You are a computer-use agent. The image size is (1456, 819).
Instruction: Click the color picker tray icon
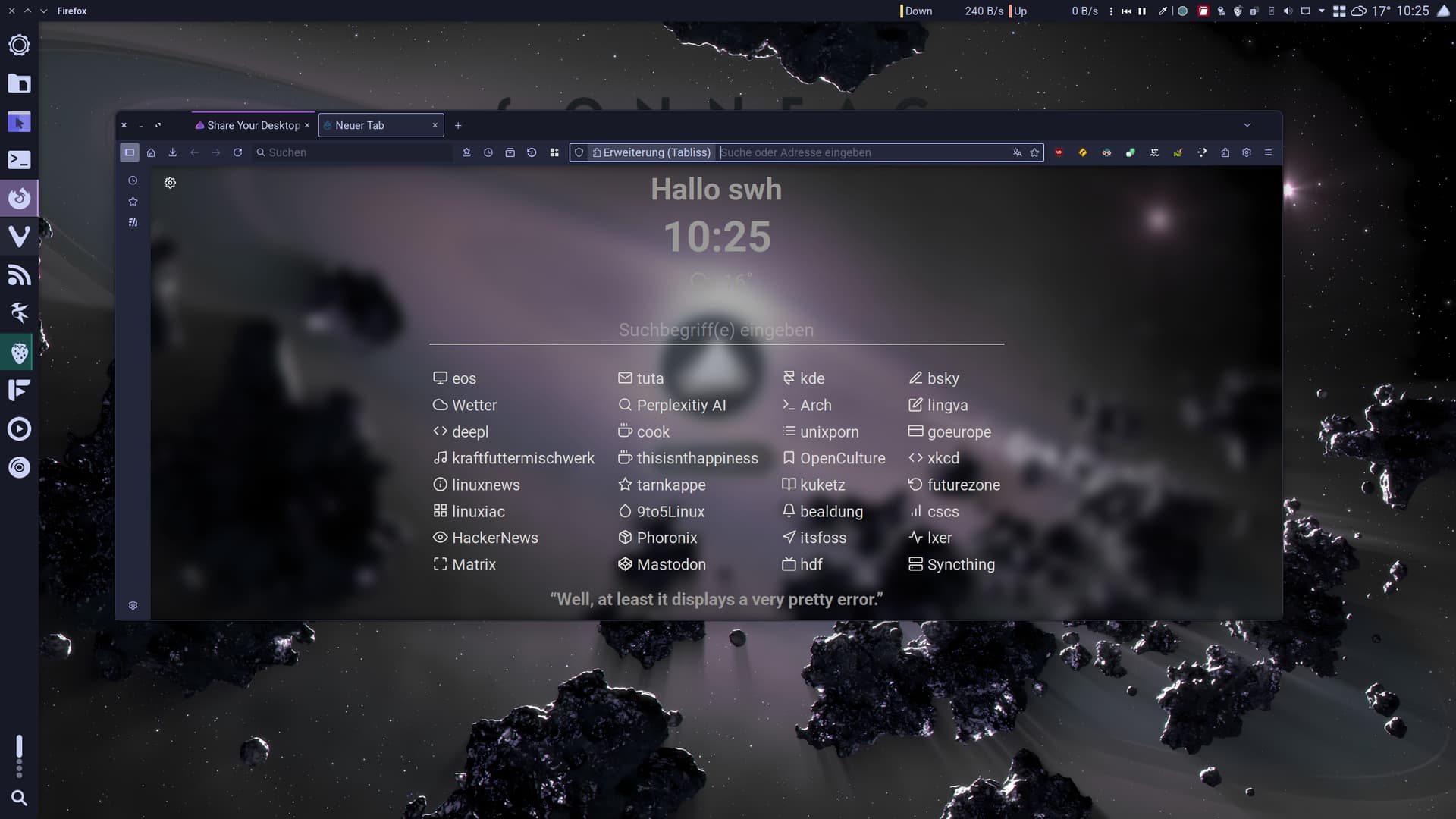[x=1163, y=11]
